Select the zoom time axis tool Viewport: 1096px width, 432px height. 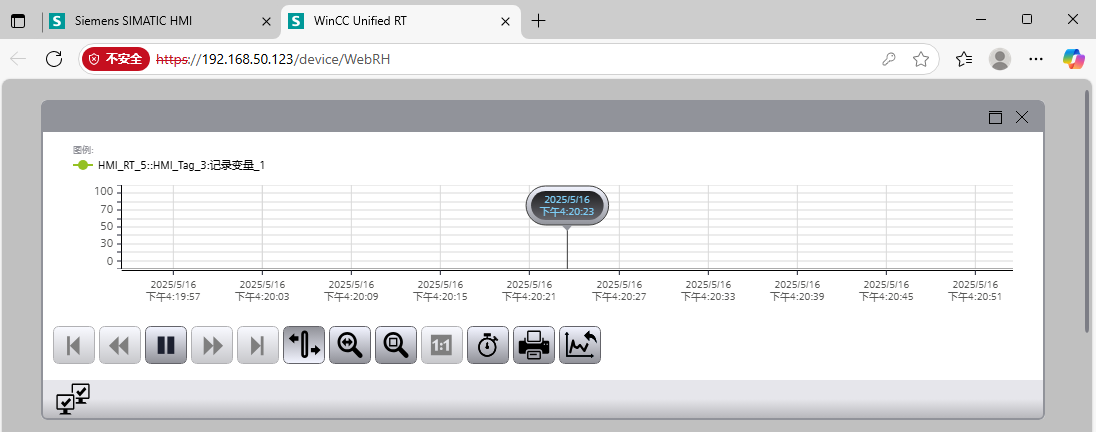[350, 345]
